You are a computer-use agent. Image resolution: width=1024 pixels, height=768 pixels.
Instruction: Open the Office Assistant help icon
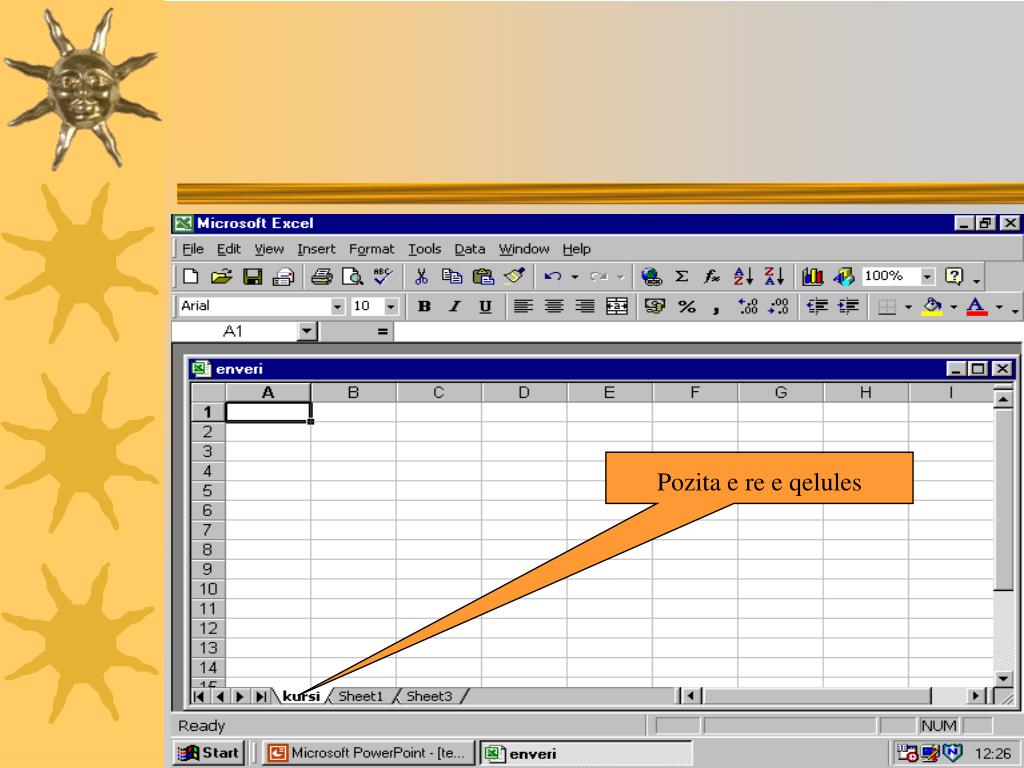(x=954, y=276)
